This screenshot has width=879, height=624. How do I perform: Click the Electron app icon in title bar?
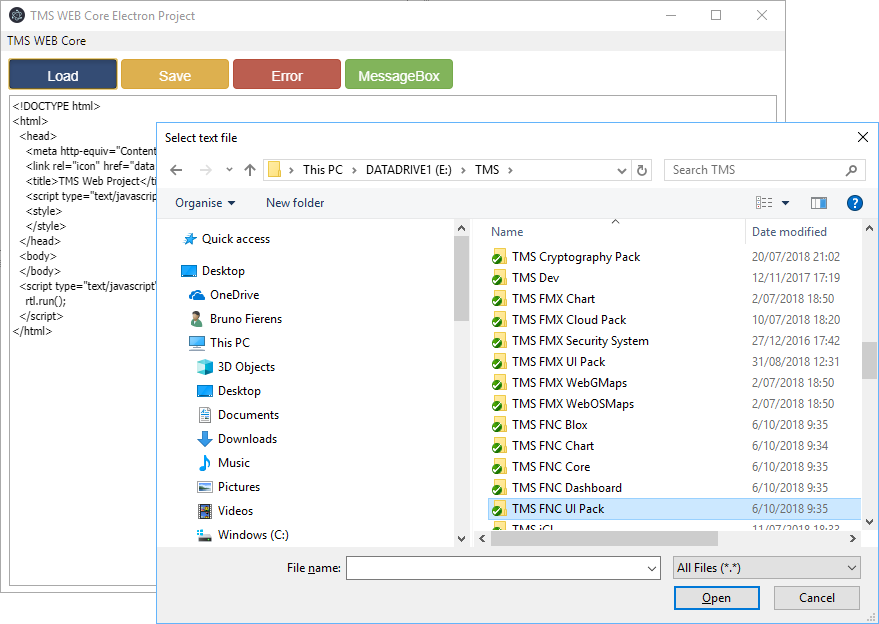[16, 15]
